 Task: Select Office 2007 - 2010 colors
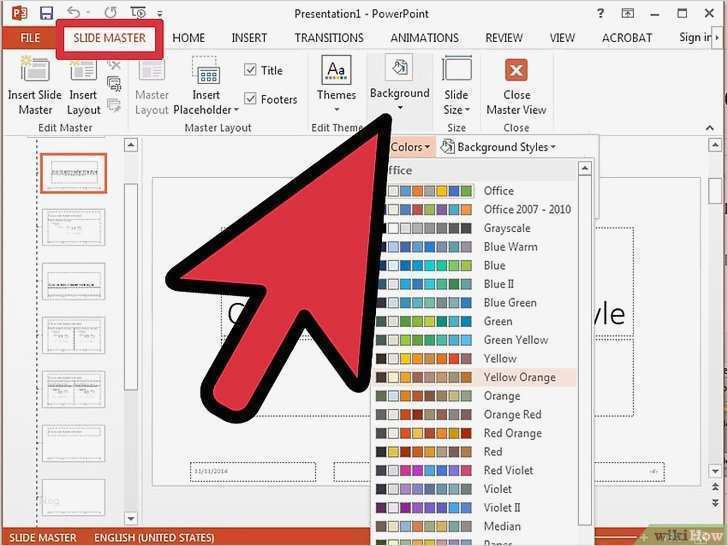[x=475, y=209]
